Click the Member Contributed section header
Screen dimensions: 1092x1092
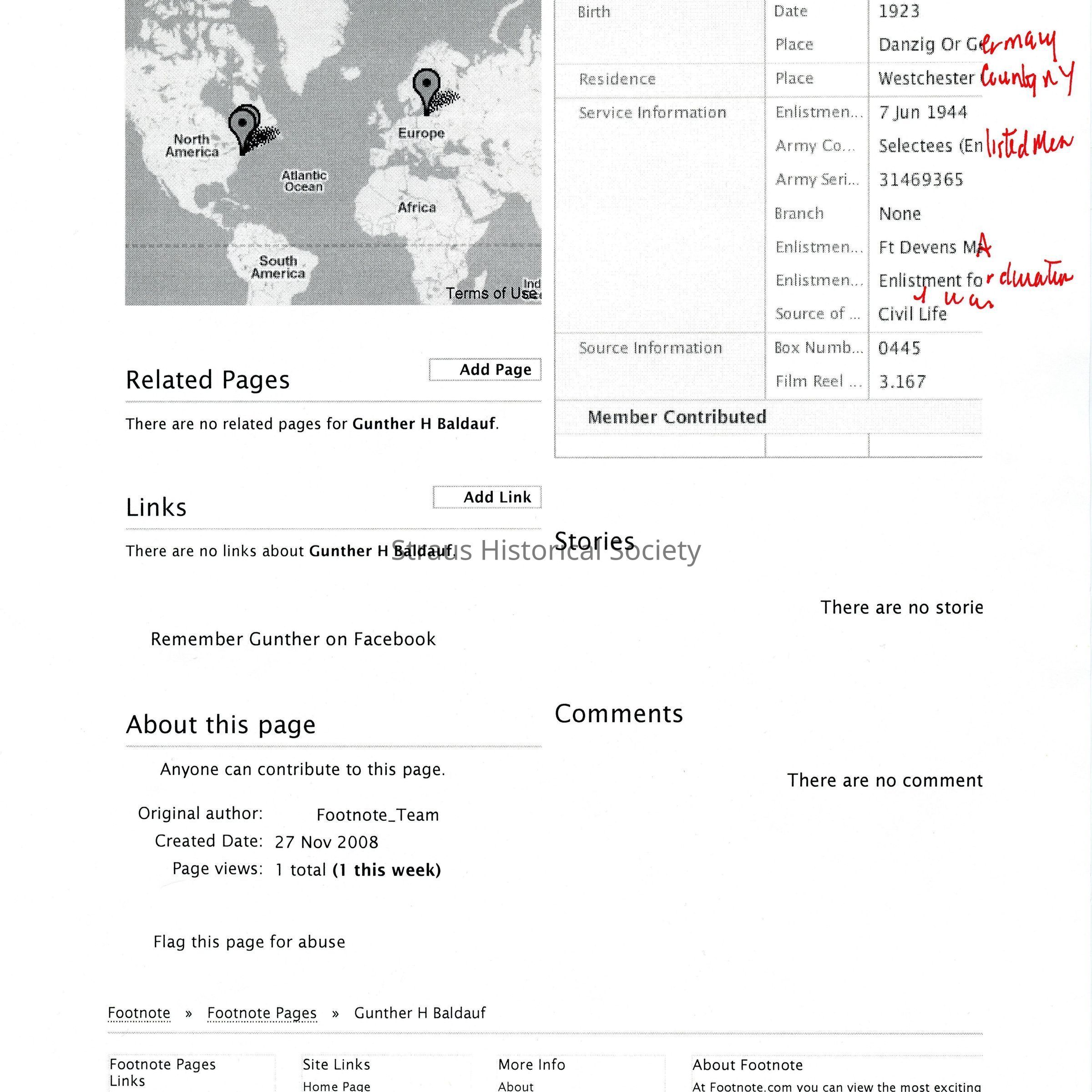tap(677, 417)
